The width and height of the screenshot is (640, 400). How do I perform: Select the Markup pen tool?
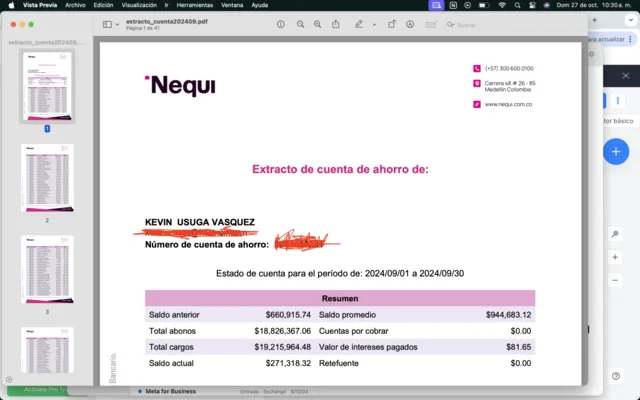point(359,23)
